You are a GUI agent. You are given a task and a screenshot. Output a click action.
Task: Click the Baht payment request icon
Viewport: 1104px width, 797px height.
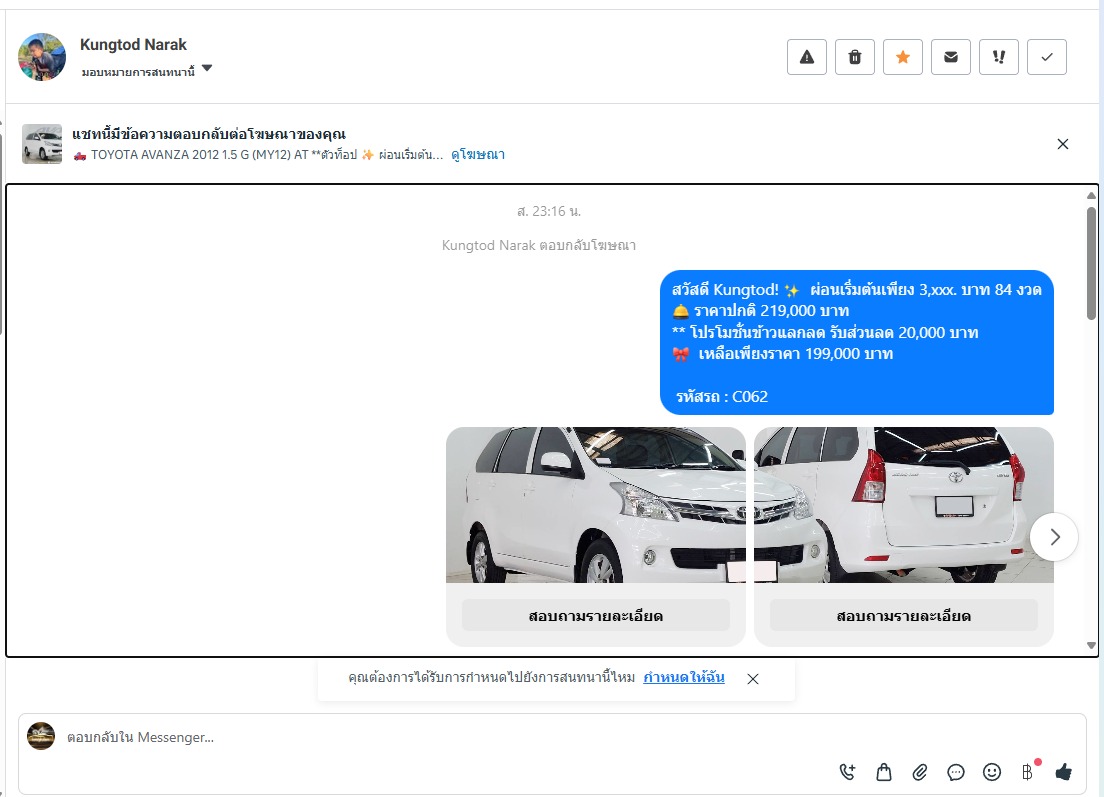(x=1027, y=771)
